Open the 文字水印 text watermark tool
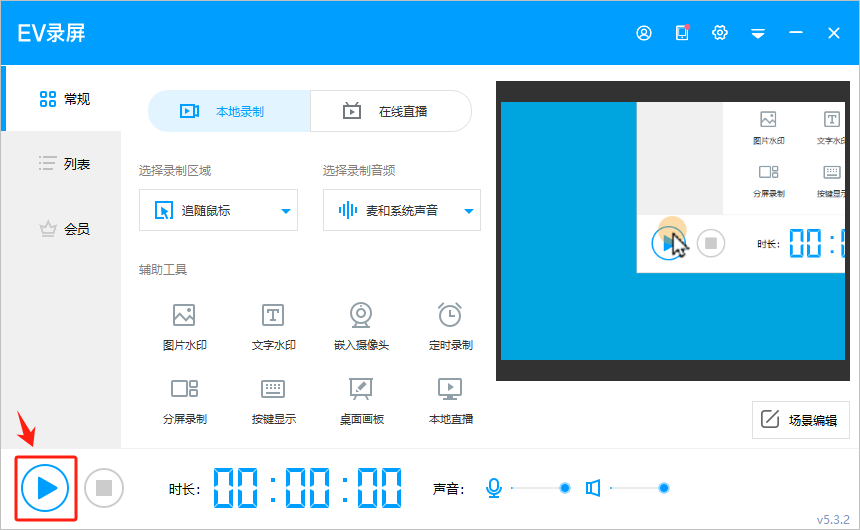The image size is (860, 530). click(273, 325)
